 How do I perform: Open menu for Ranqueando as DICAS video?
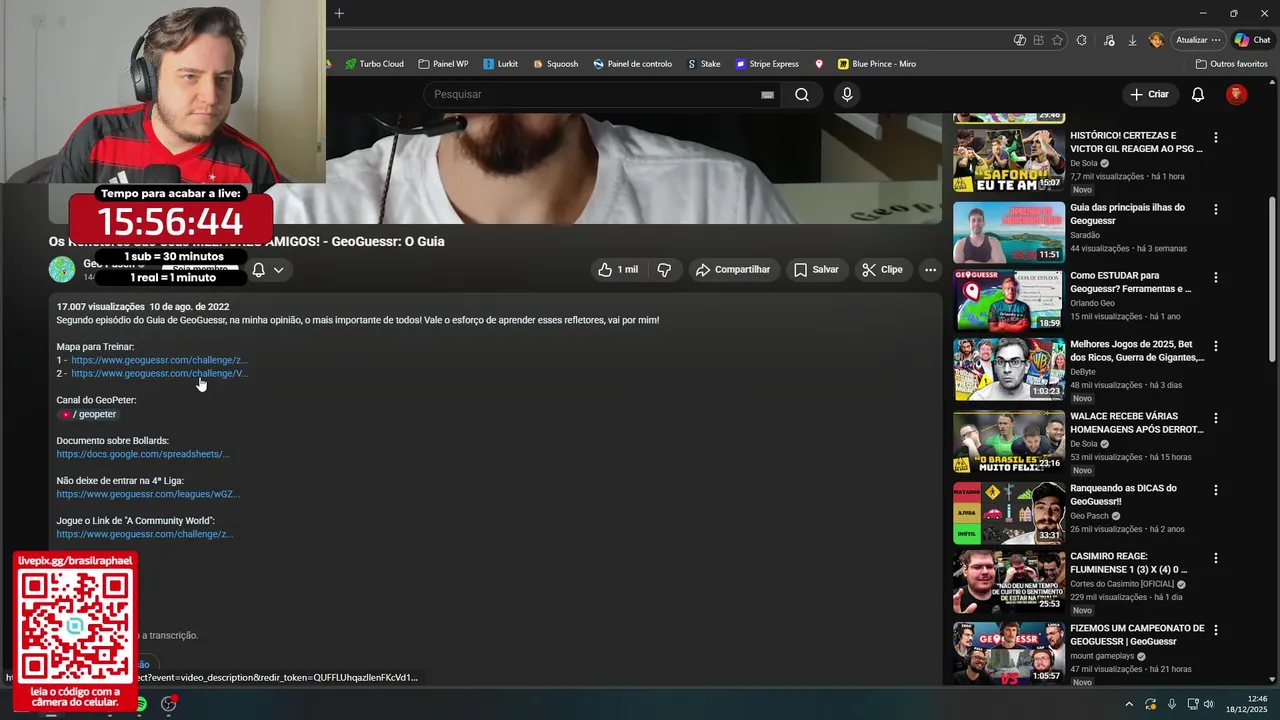[x=1216, y=490]
